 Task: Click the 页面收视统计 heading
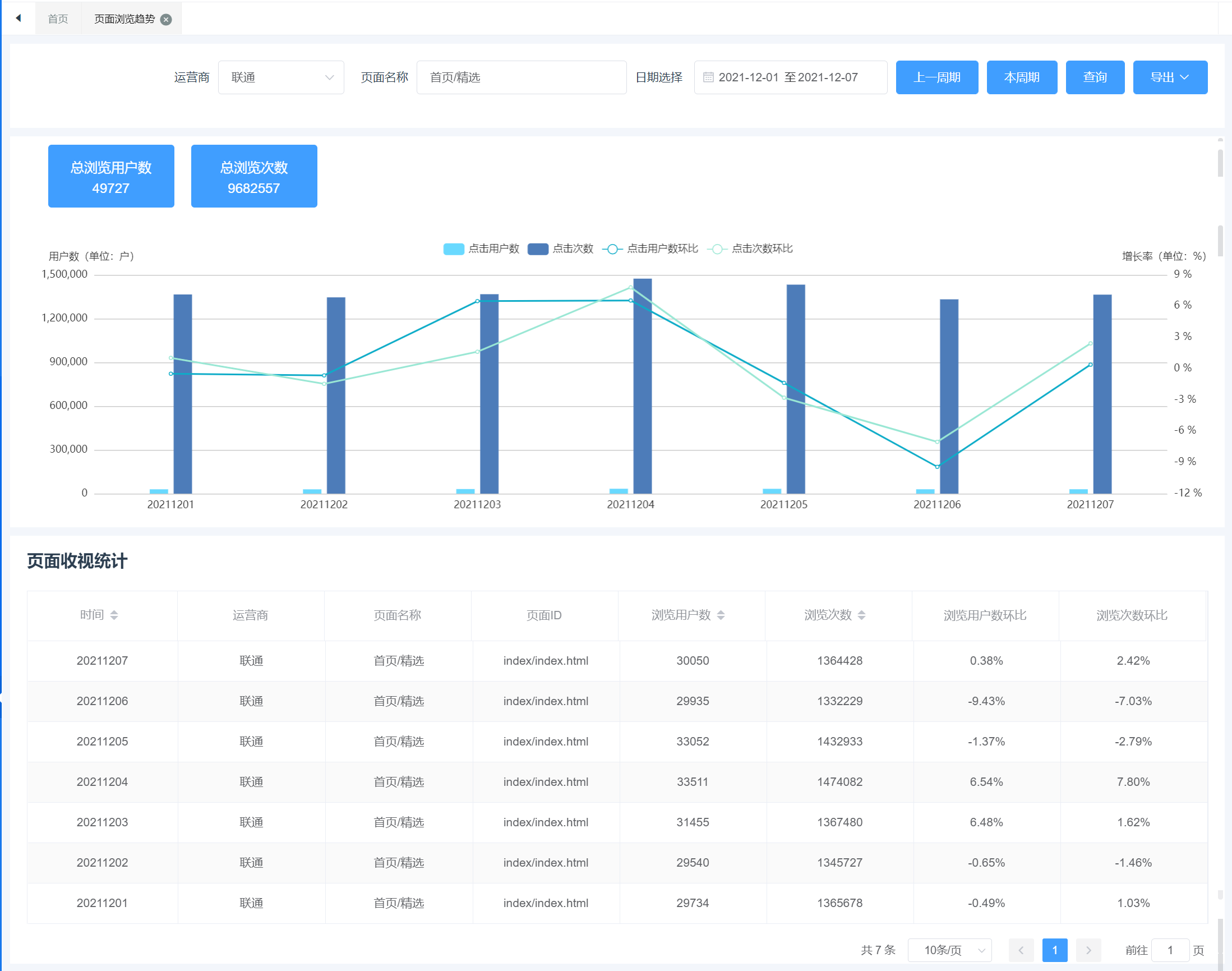coord(77,561)
